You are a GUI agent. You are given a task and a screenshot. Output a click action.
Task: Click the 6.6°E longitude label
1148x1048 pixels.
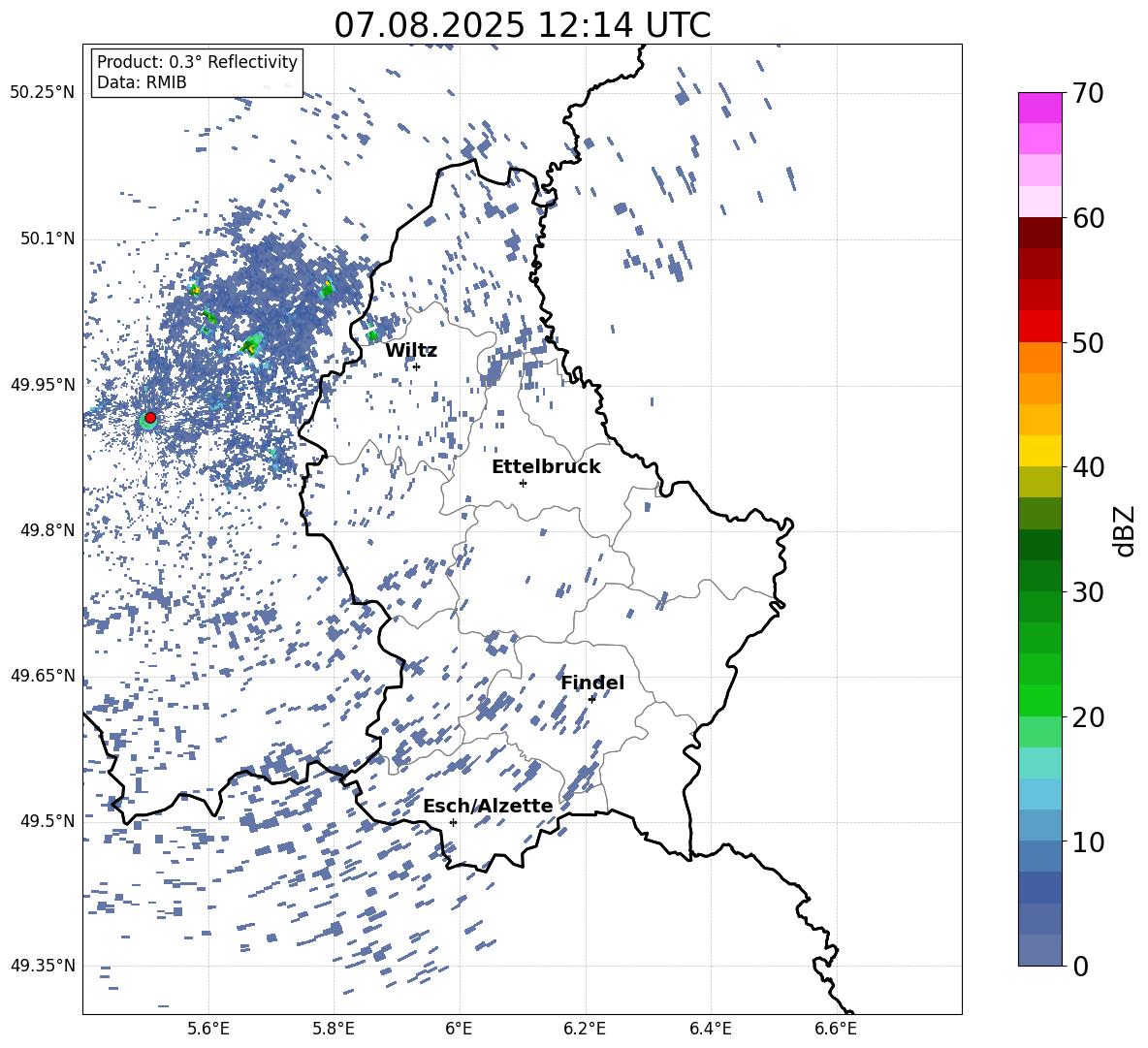[836, 1029]
